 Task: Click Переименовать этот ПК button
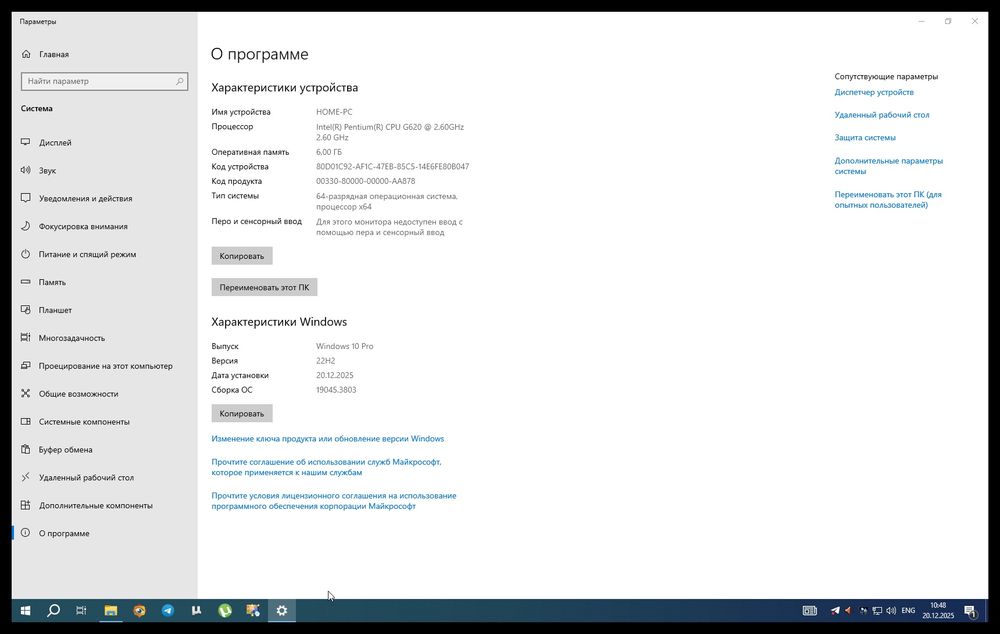[x=264, y=287]
